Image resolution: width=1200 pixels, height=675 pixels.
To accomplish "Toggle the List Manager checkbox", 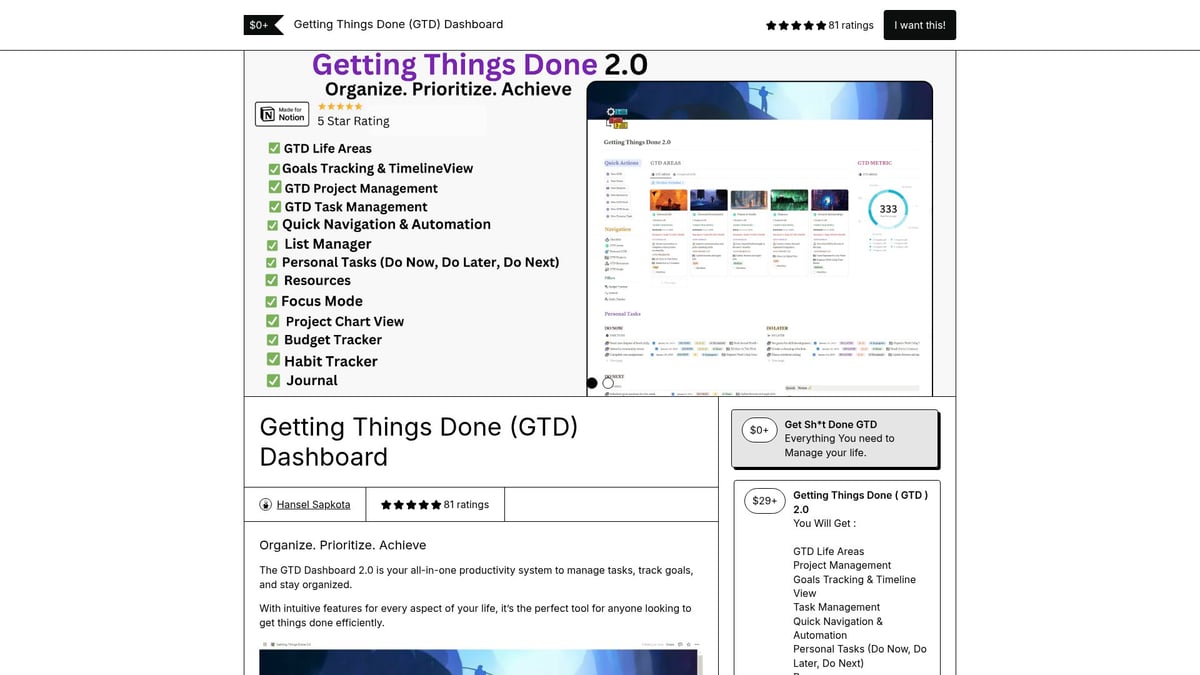I will [x=272, y=243].
